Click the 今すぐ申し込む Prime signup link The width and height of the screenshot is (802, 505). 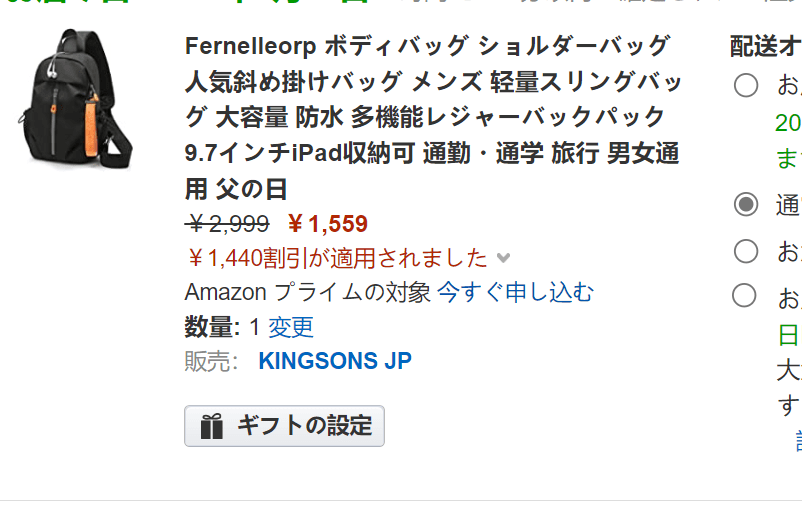pyautogui.click(x=515, y=292)
